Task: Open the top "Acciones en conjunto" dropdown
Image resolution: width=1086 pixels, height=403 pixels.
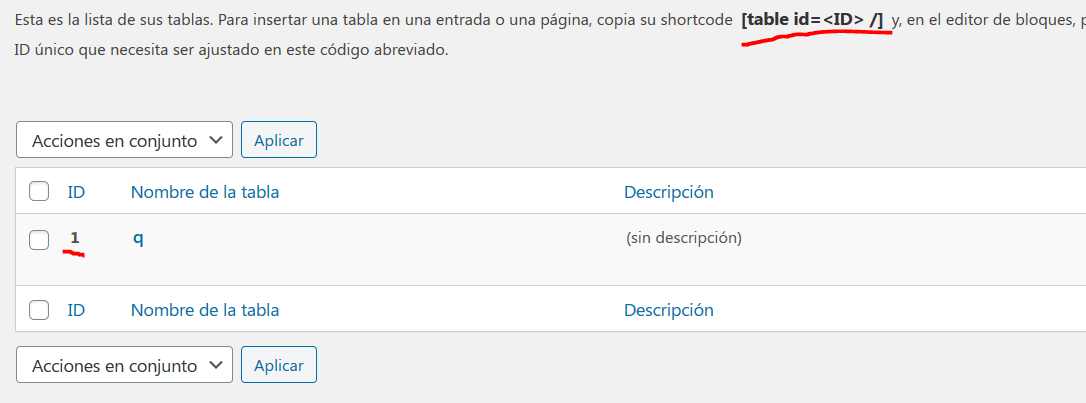Action: (x=124, y=140)
